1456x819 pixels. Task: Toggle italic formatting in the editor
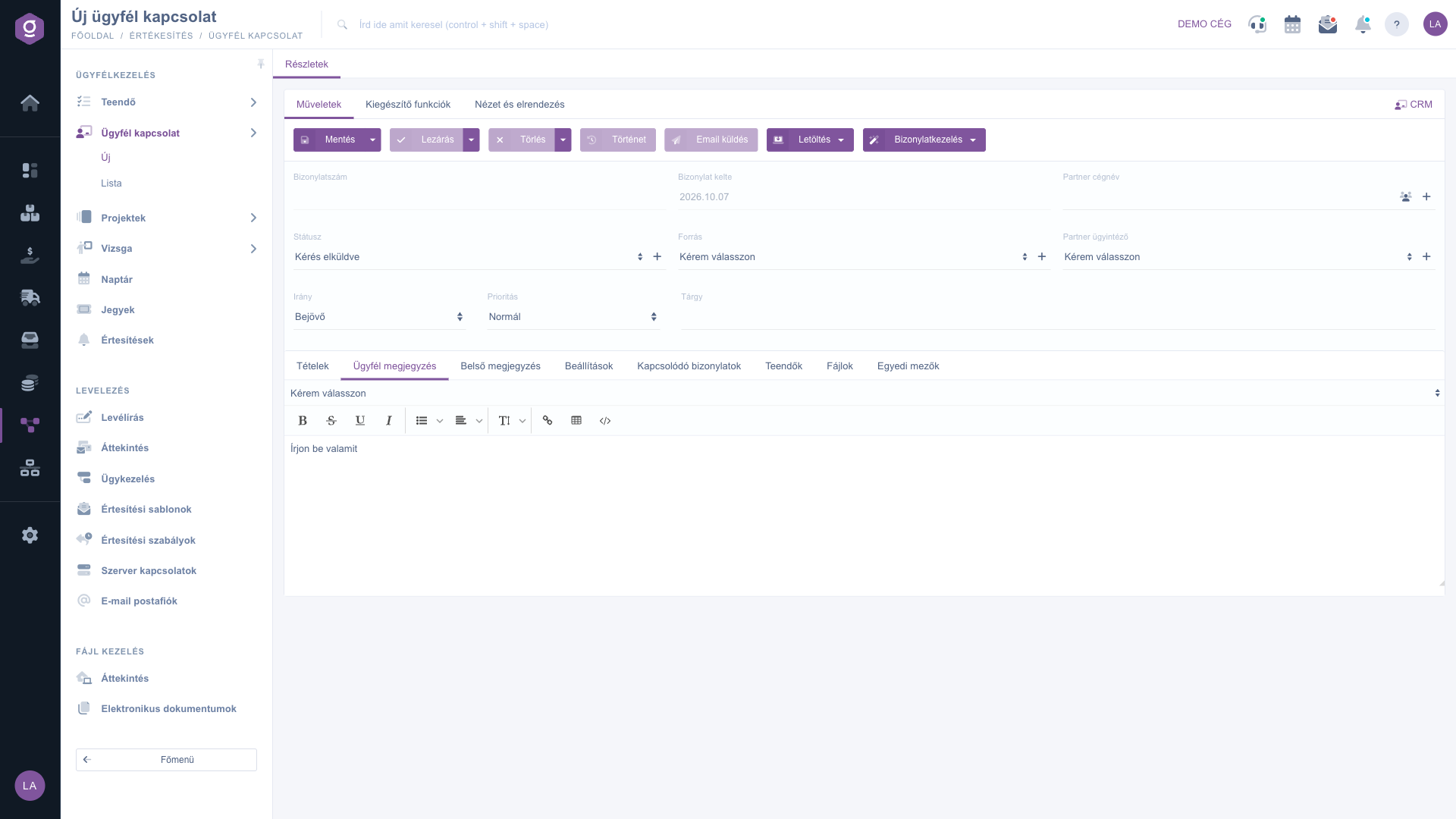click(x=389, y=421)
